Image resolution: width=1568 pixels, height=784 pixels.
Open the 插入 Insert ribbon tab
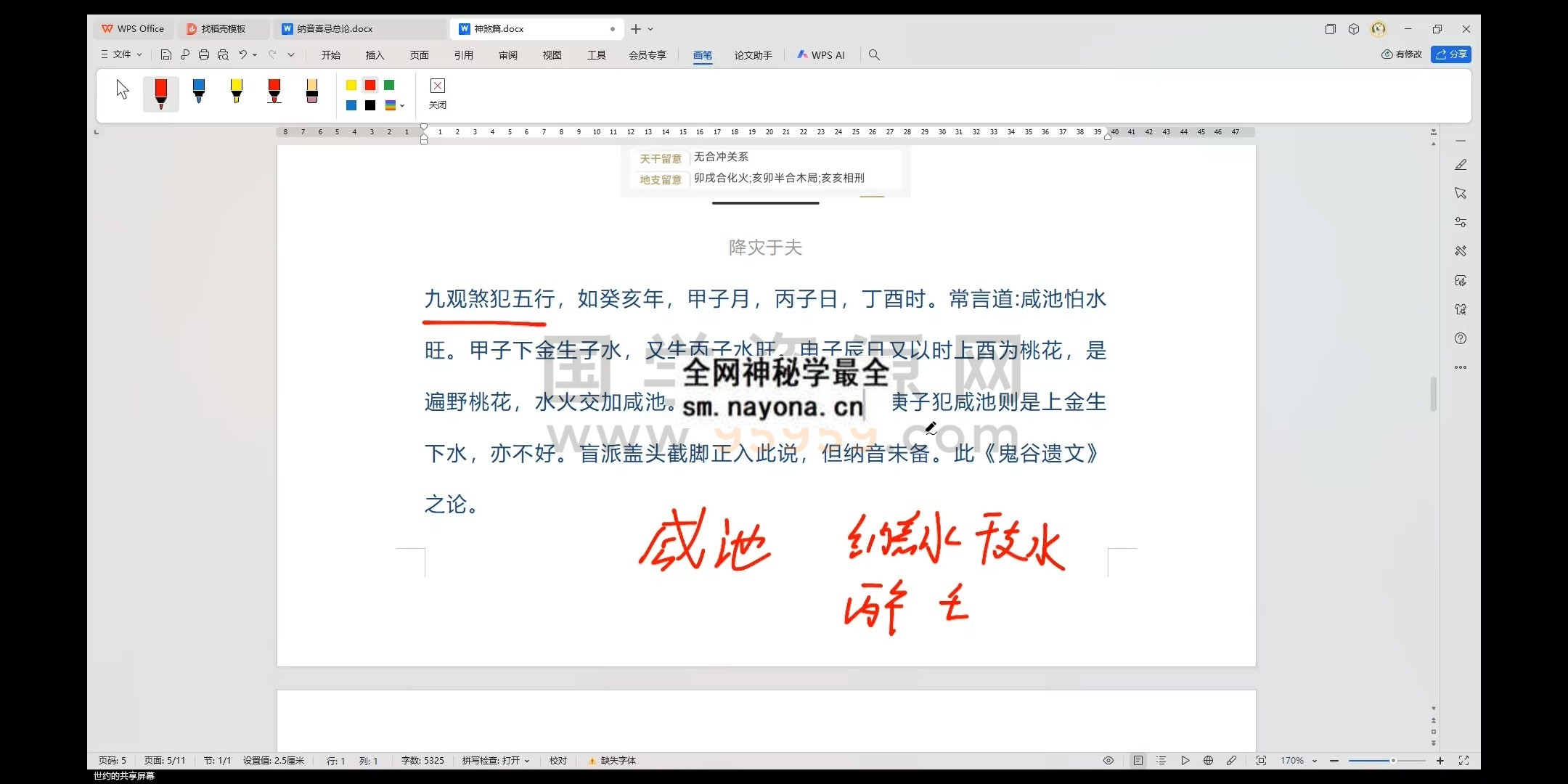[375, 55]
